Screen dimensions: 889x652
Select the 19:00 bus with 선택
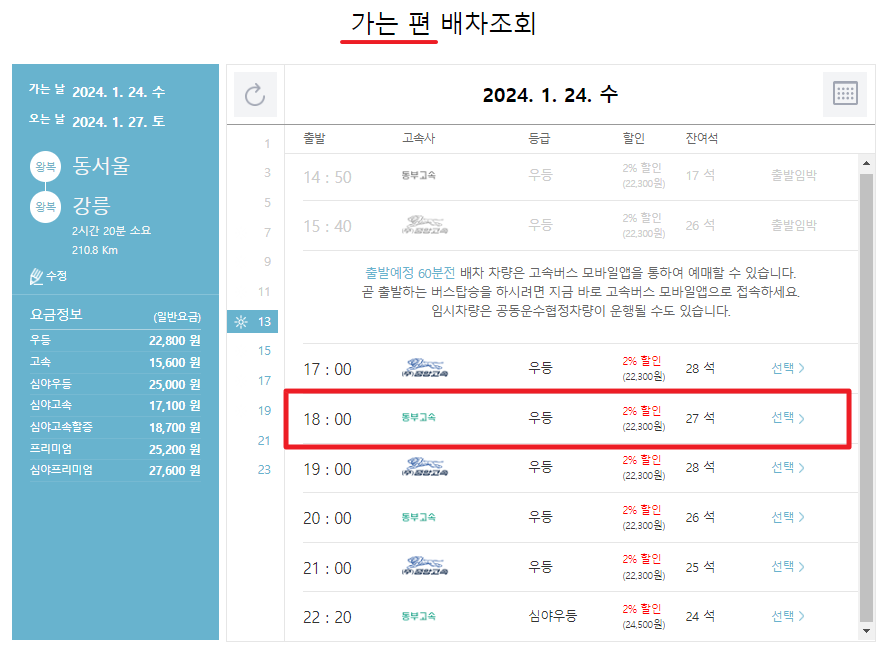[788, 468]
